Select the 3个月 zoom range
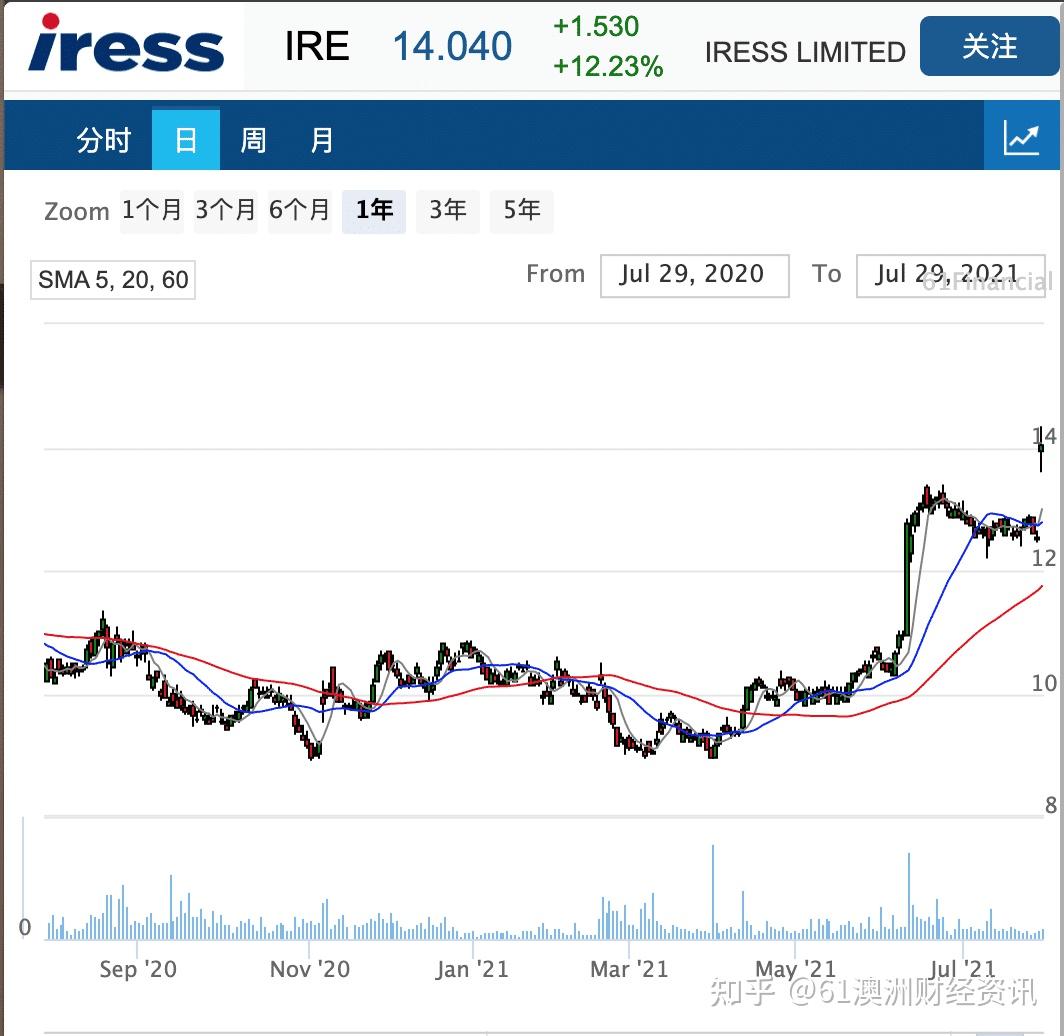The height and width of the screenshot is (1036, 1064). point(225,211)
